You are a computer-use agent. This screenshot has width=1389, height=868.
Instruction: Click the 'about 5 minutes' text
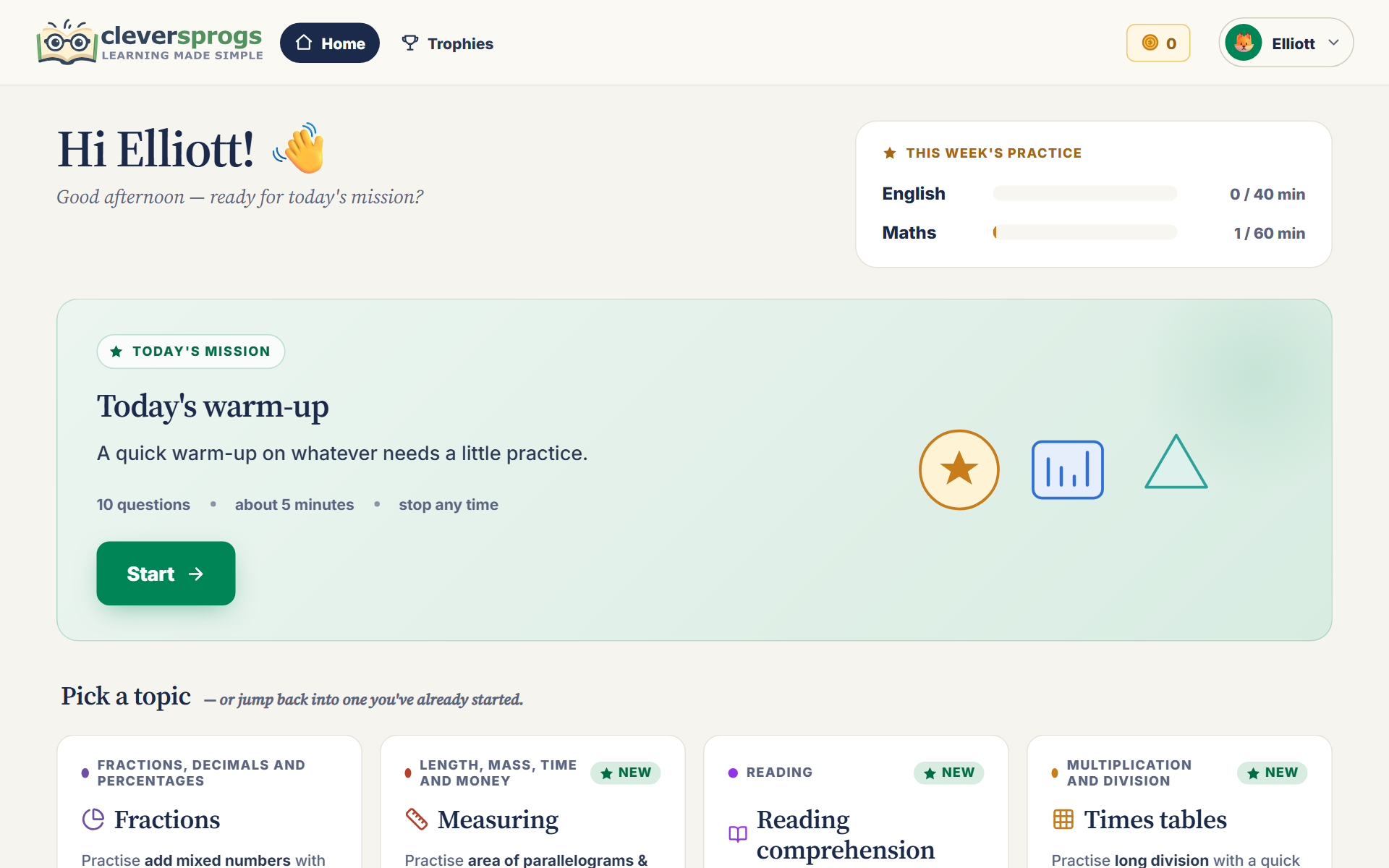pos(294,505)
